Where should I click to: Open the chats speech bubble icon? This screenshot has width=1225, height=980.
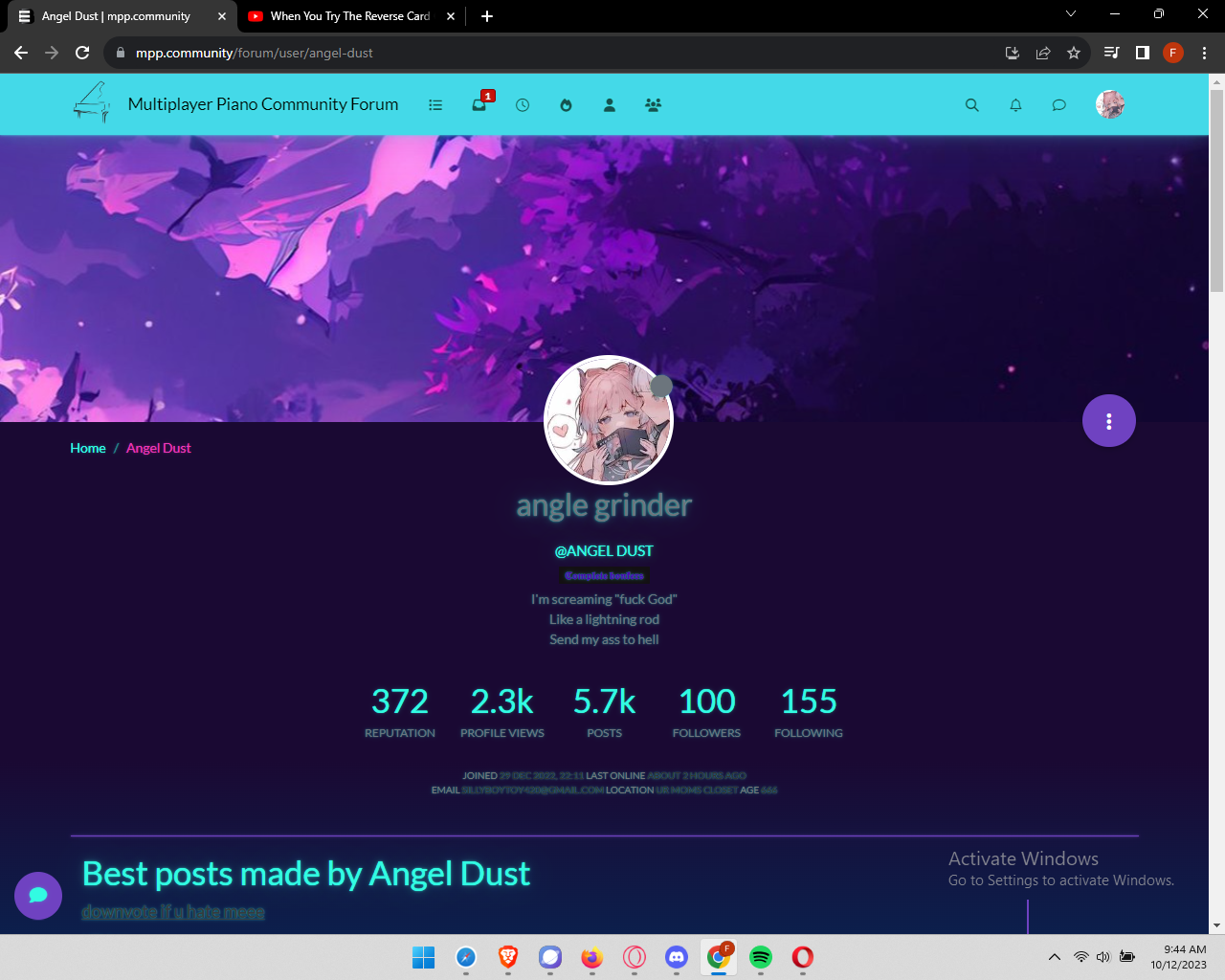point(1058,105)
